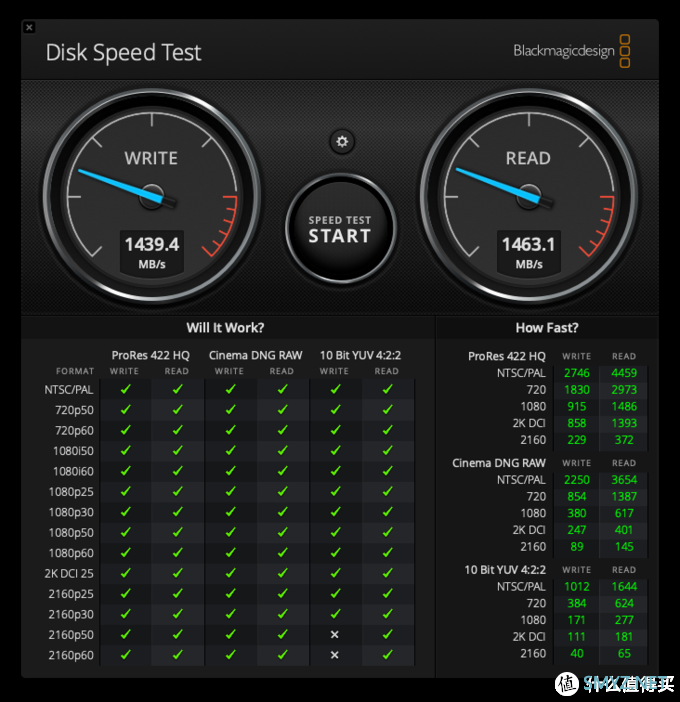Screen dimensions: 680x702
Task: Click the Cinema DNG RAW column header in Will It Work
Action: coord(256,355)
